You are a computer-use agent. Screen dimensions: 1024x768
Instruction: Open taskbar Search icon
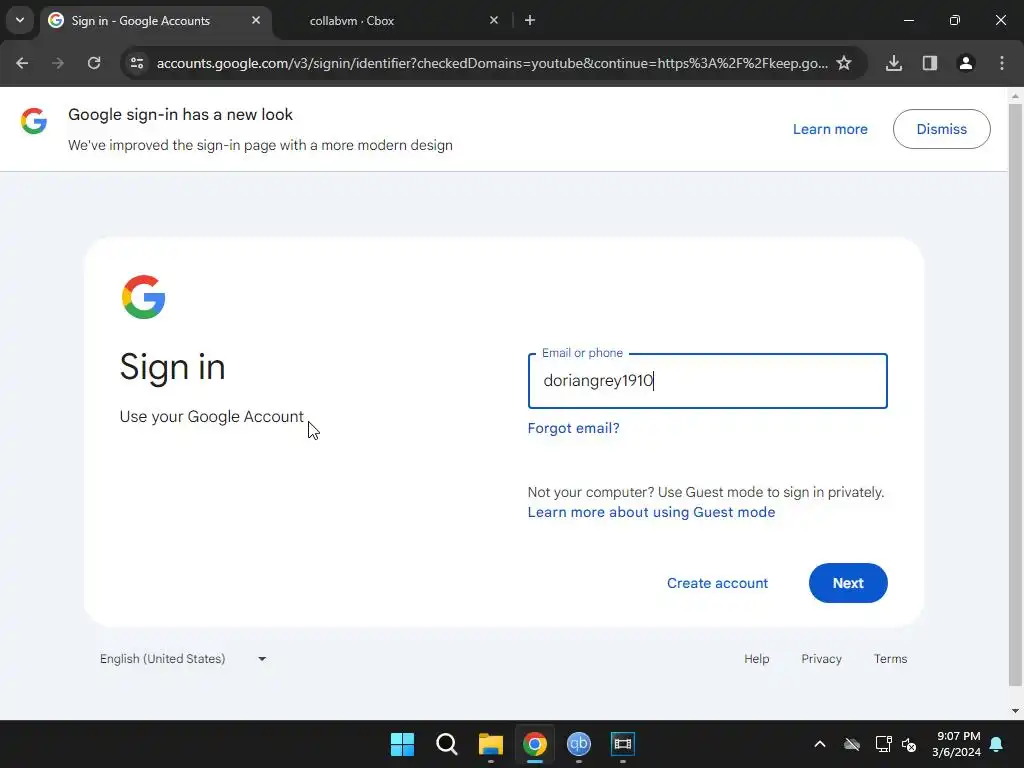(447, 744)
